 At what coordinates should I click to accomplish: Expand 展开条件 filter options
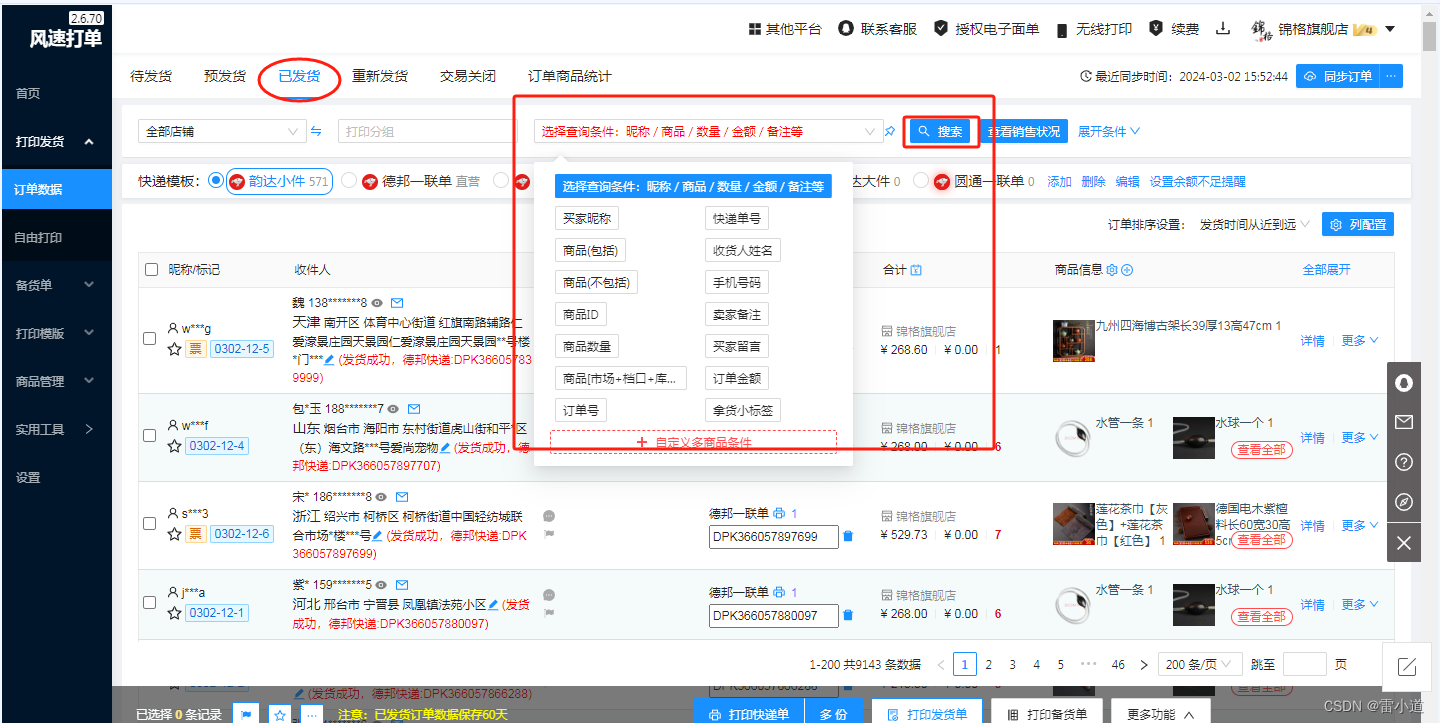[x=1109, y=131]
